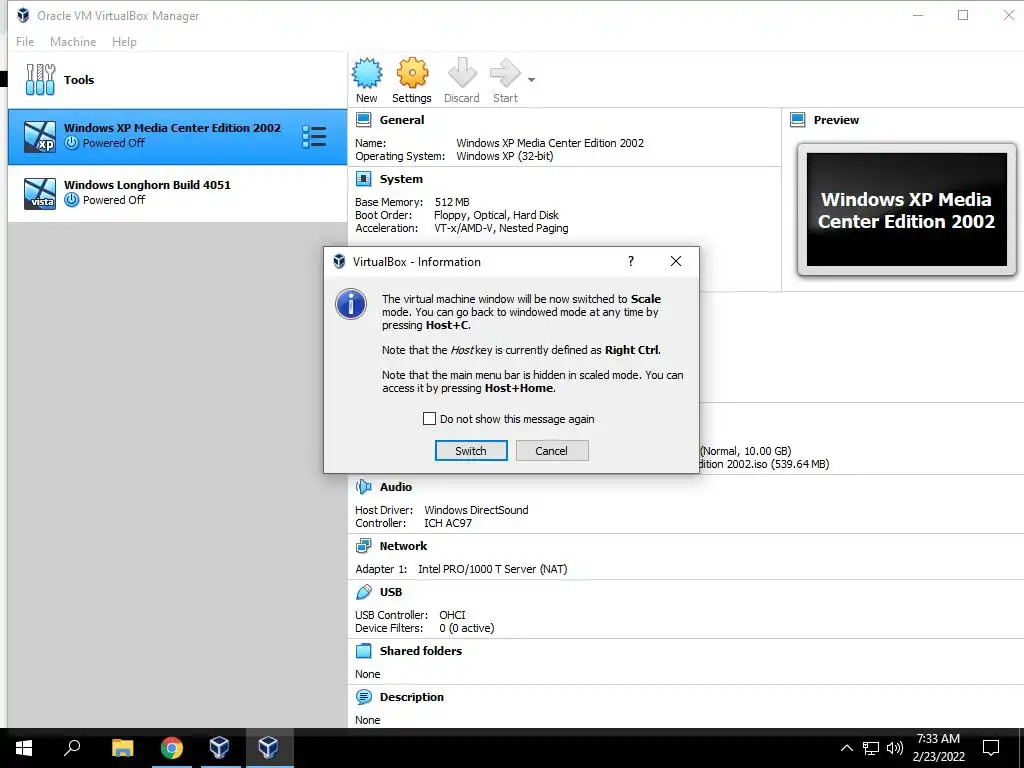
Task: Click the 'Audio' section heading
Action: click(396, 487)
